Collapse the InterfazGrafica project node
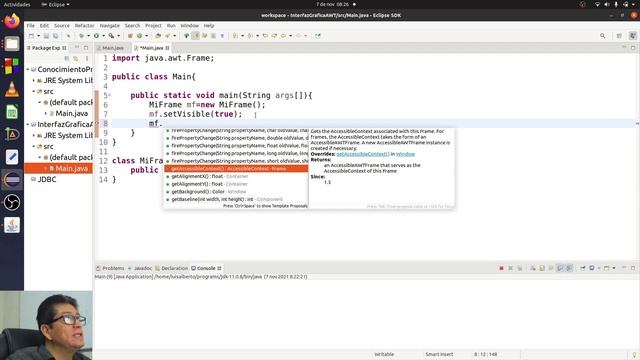 click(x=28, y=124)
